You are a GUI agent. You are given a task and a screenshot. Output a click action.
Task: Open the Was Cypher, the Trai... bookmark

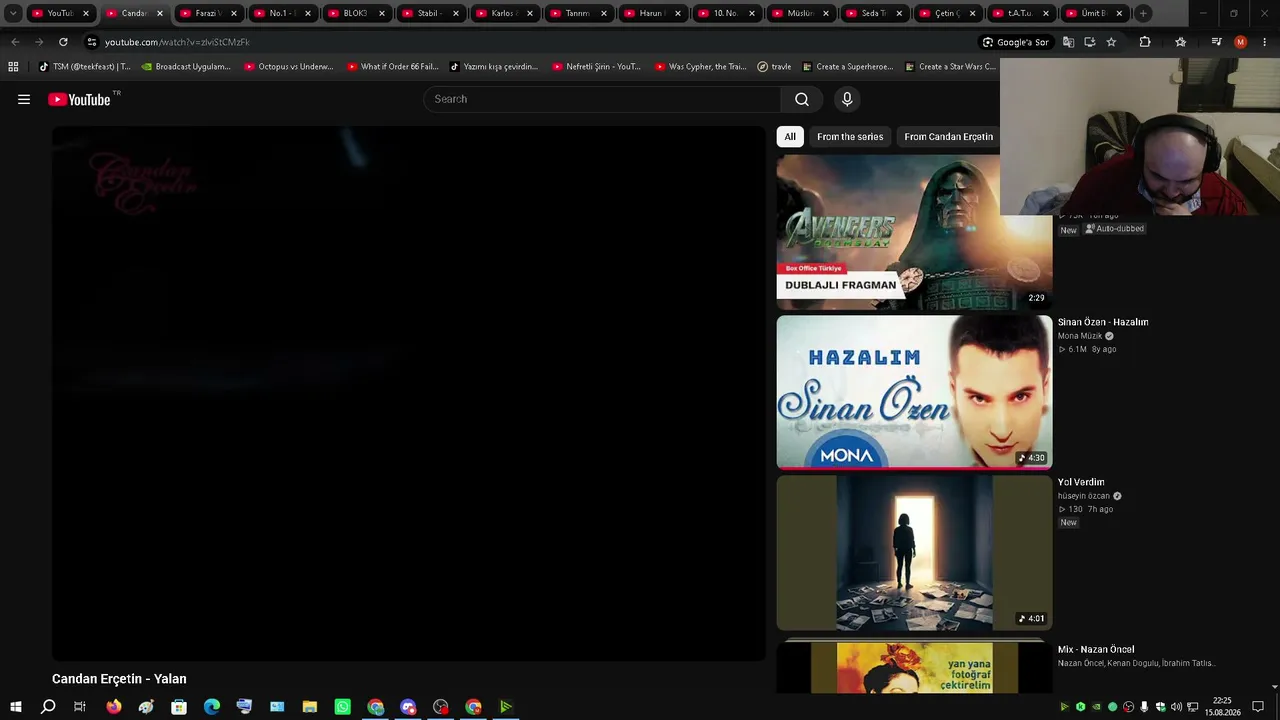[700, 67]
